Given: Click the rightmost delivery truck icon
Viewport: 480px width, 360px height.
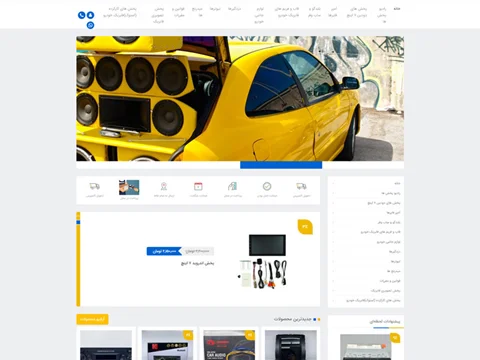Looking at the screenshot, I should [x=301, y=186].
